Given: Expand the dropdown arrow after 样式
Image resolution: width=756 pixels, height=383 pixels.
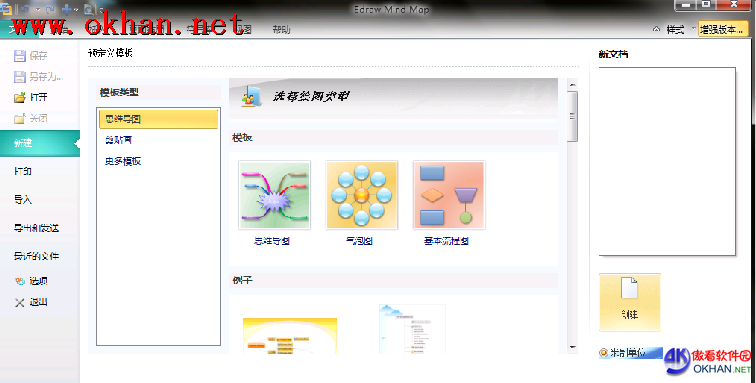Looking at the screenshot, I should coord(693,28).
